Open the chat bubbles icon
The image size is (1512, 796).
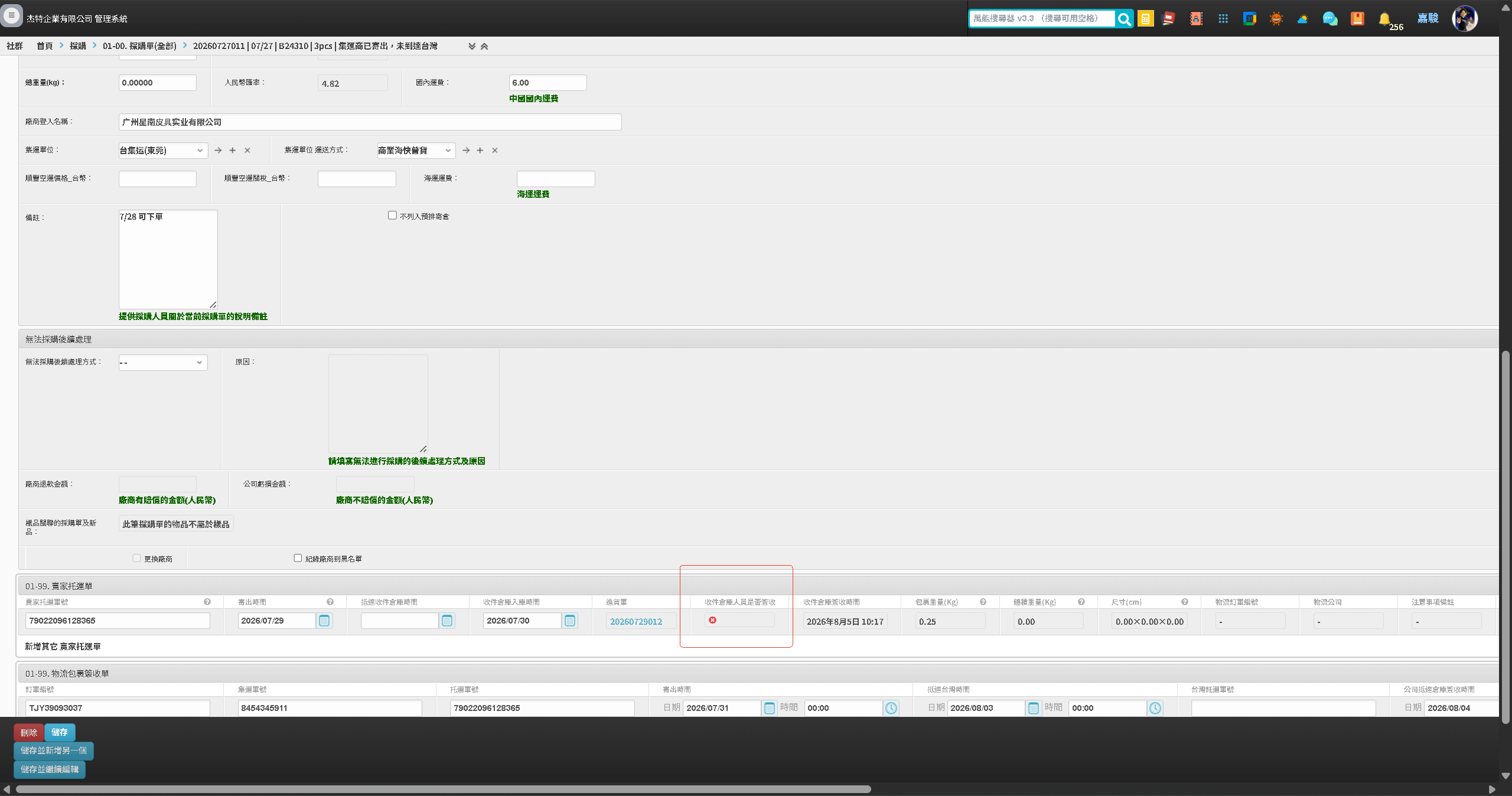[x=1330, y=19]
